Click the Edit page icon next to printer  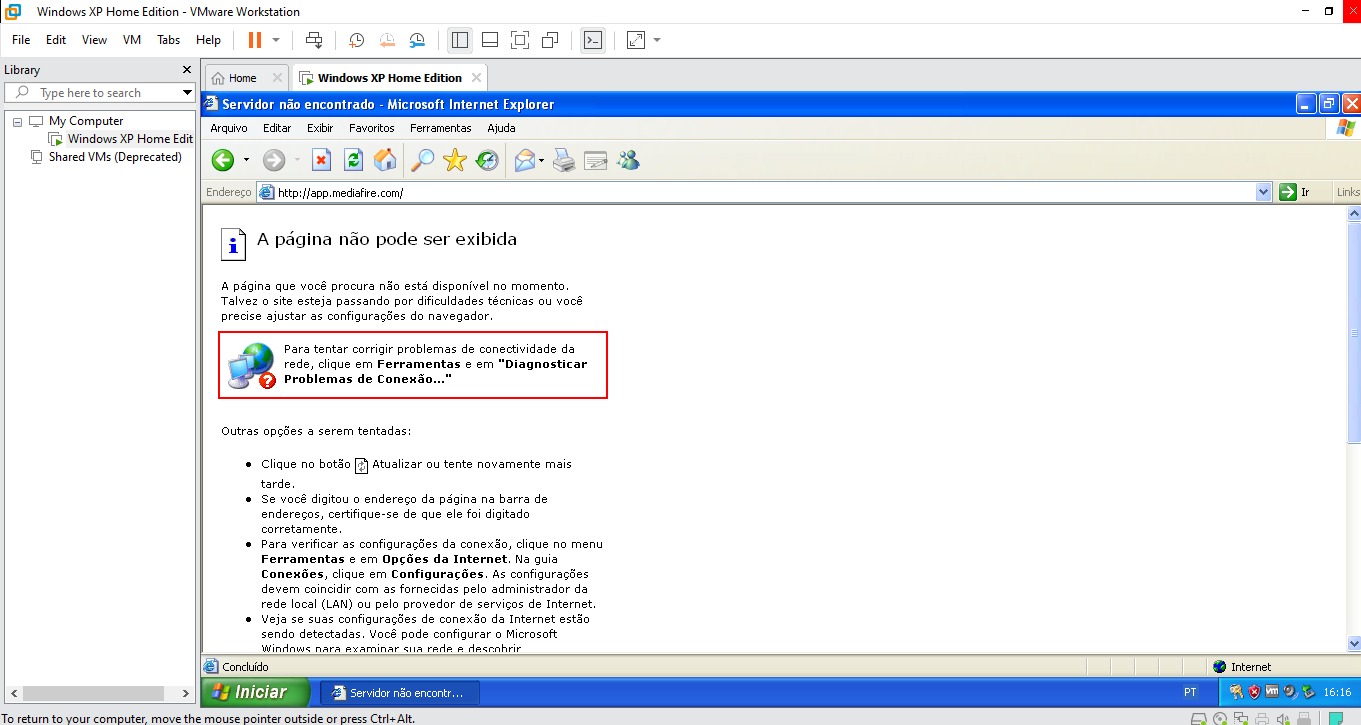click(596, 160)
